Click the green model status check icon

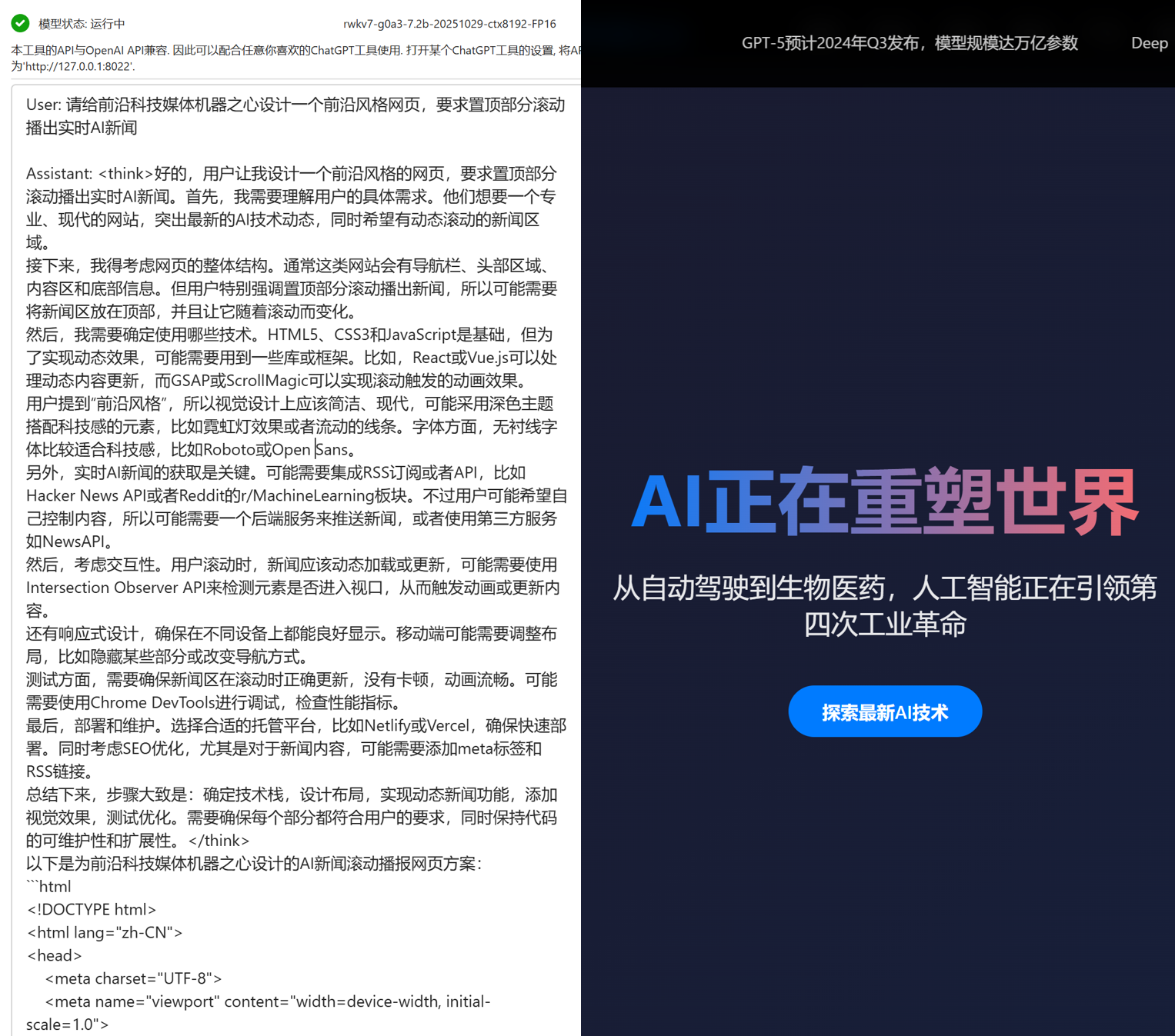point(20,23)
